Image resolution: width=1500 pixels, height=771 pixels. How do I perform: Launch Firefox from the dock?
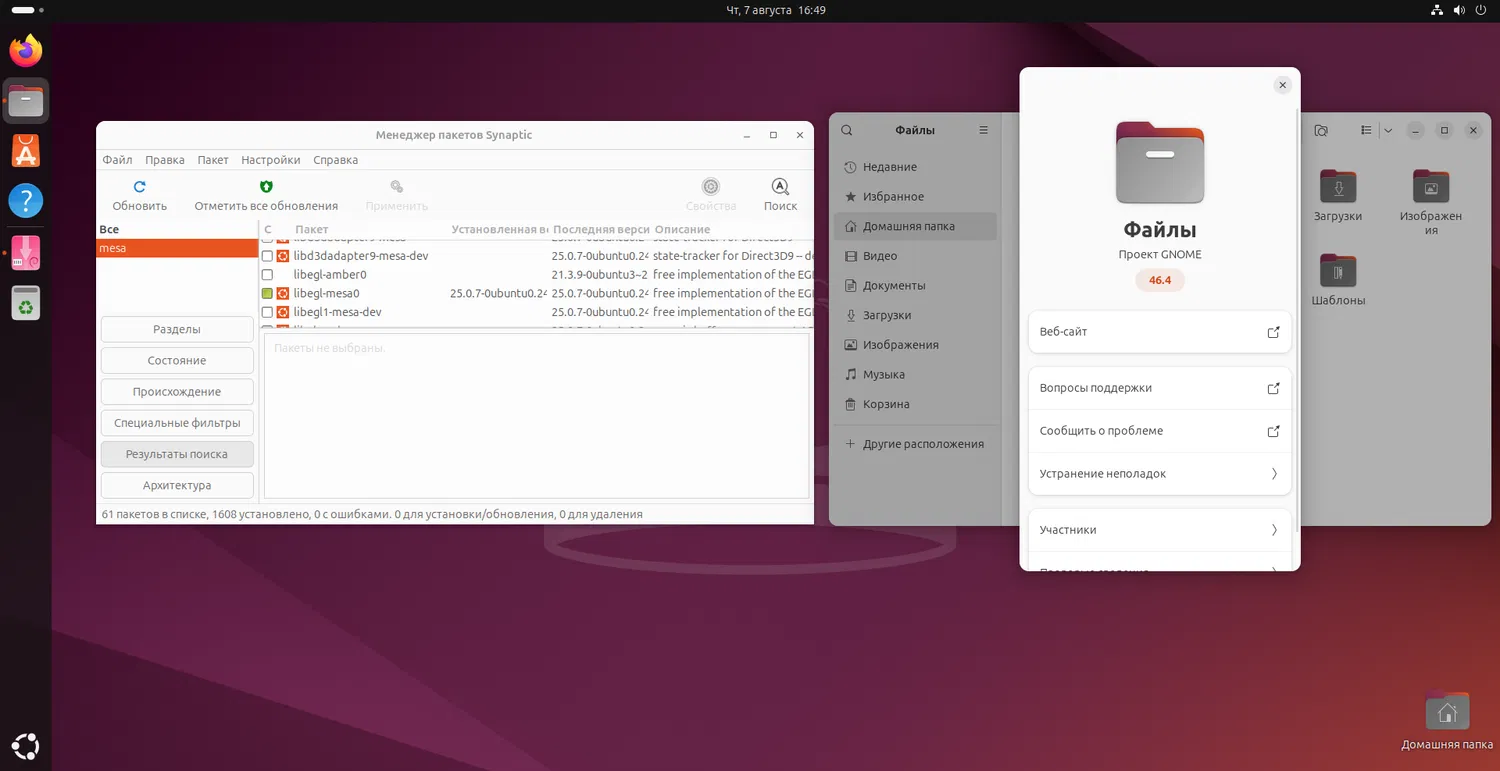[x=26, y=50]
